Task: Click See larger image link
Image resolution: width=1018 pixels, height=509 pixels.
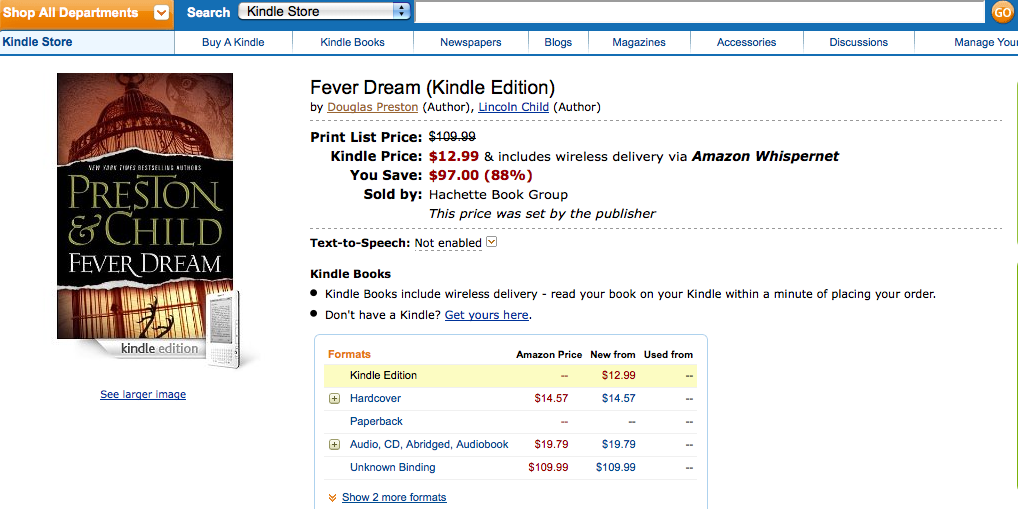Action: [143, 395]
